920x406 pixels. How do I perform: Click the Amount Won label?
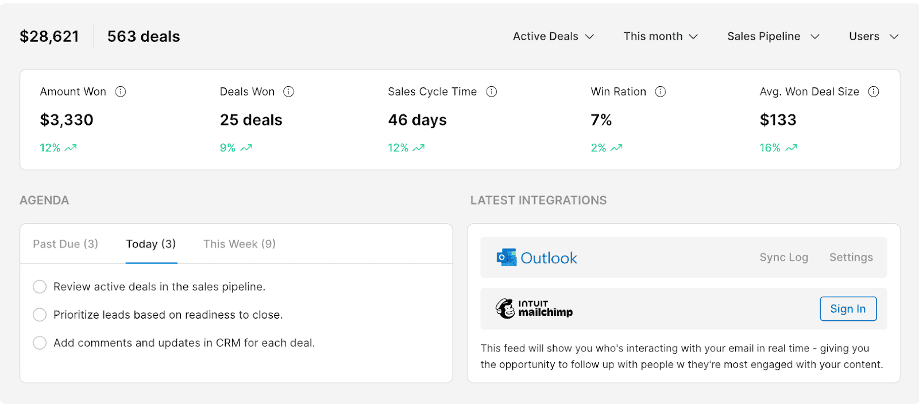[73, 92]
